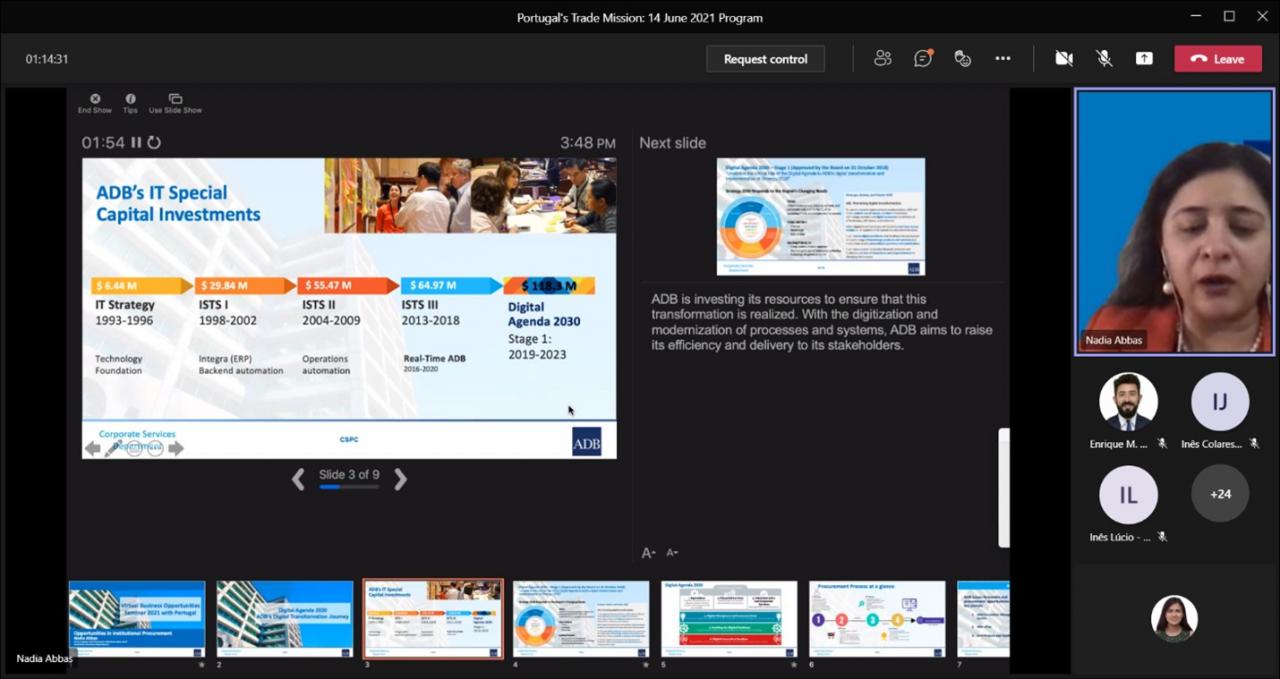The width and height of the screenshot is (1280, 679).
Task: Advance to next slide using right chevron
Action: click(400, 480)
